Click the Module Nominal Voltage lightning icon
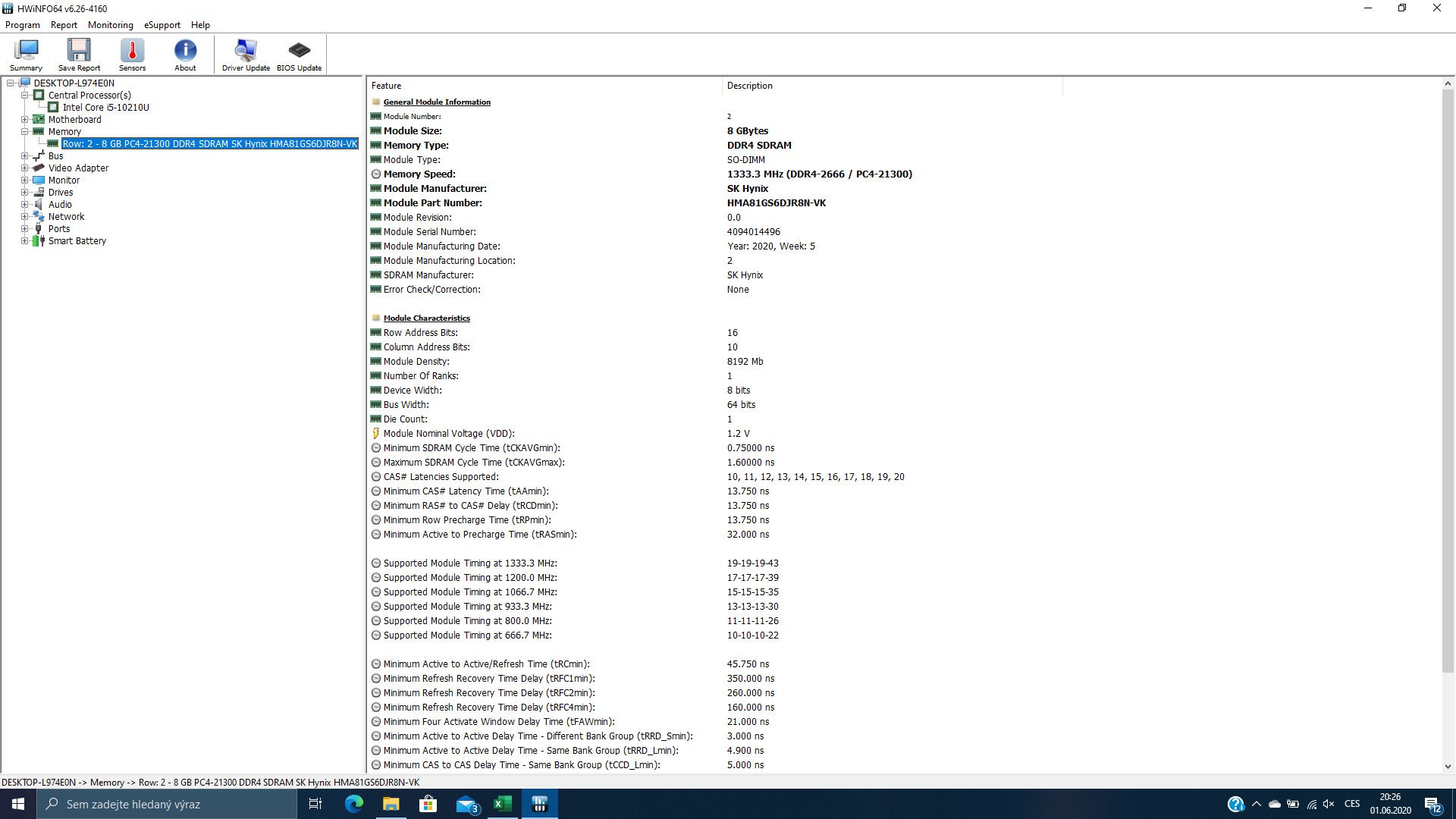This screenshot has width=1456, height=819. [375, 434]
